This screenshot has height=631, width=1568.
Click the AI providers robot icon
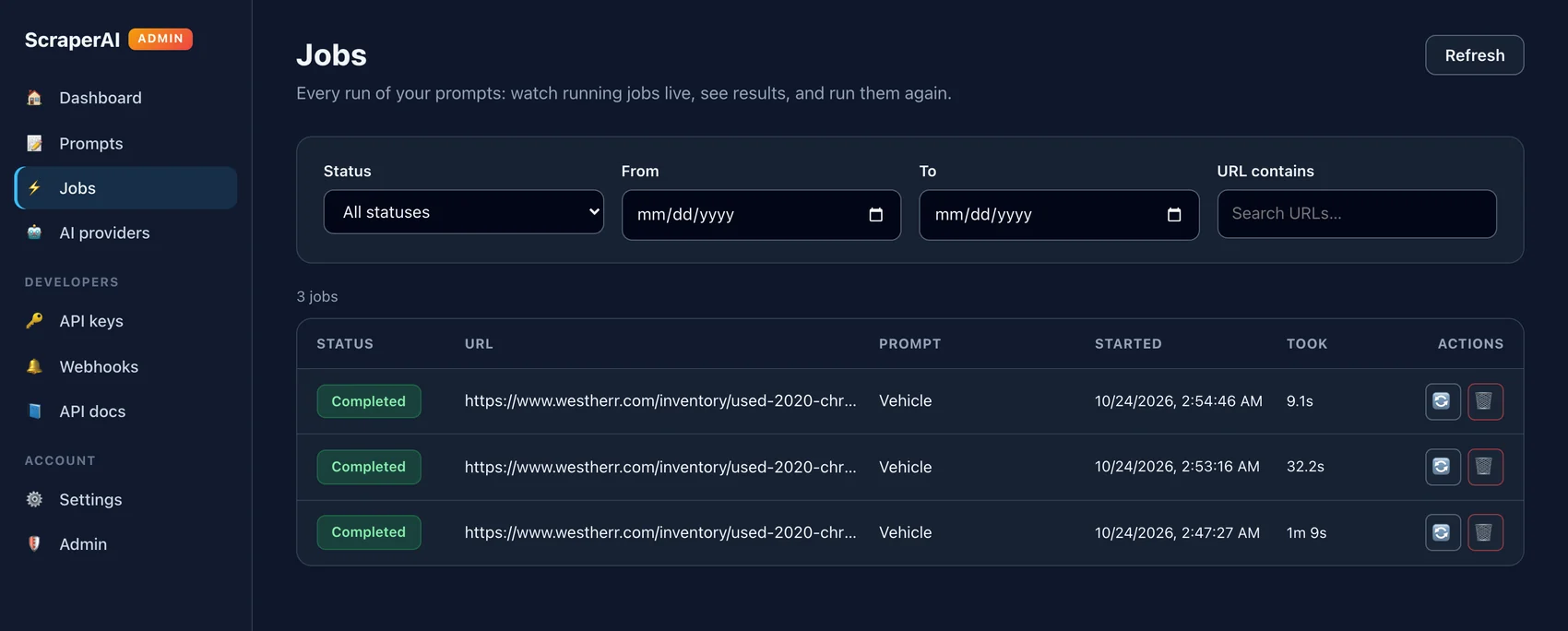coord(34,232)
